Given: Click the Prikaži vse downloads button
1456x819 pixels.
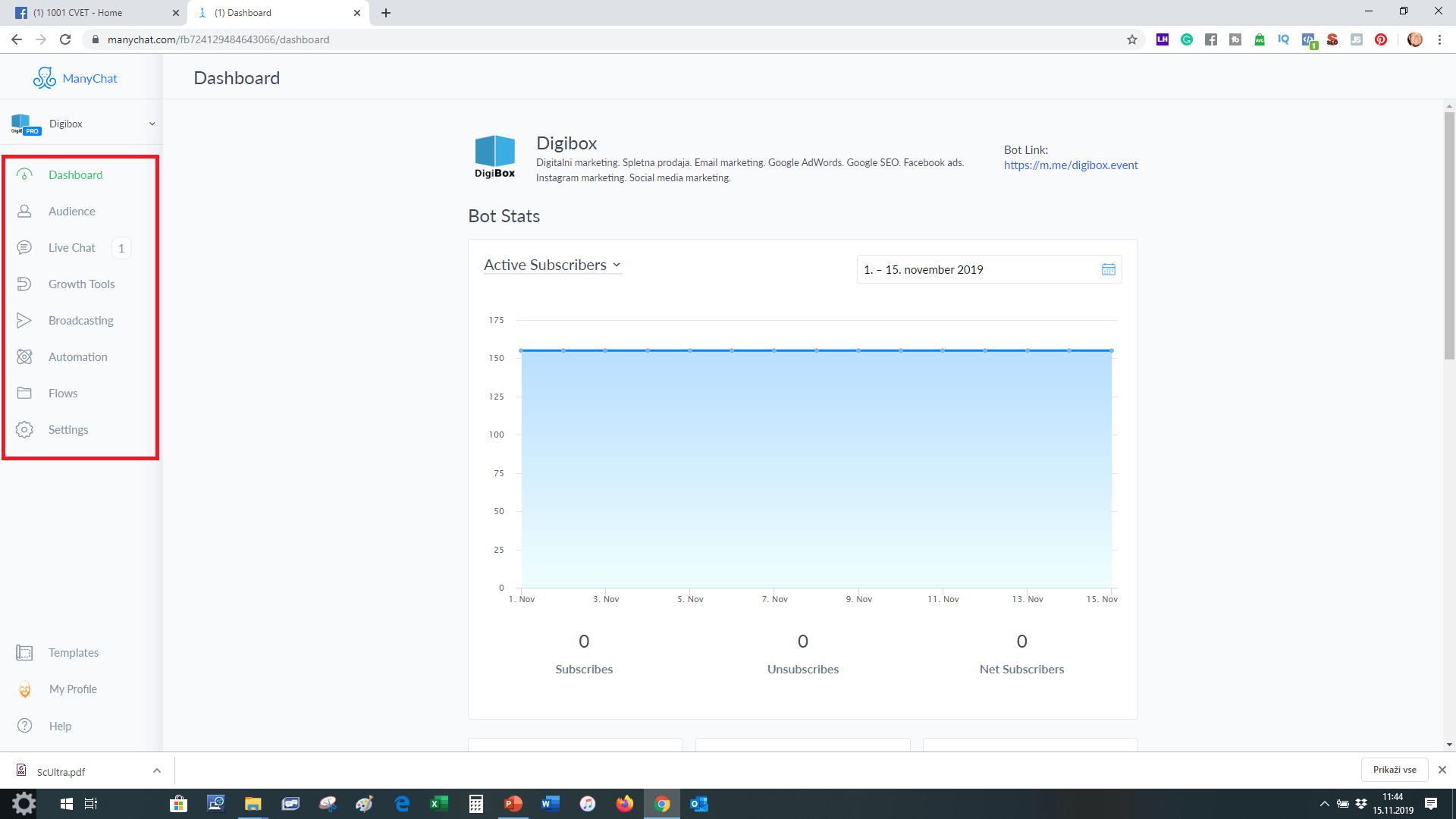Looking at the screenshot, I should (1394, 770).
